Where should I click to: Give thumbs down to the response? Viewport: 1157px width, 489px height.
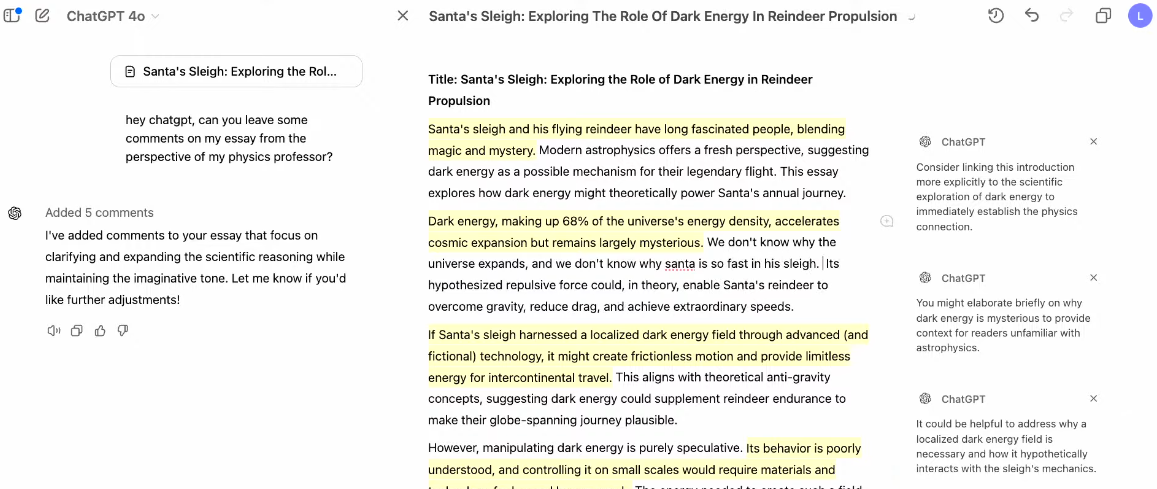pyautogui.click(x=123, y=331)
